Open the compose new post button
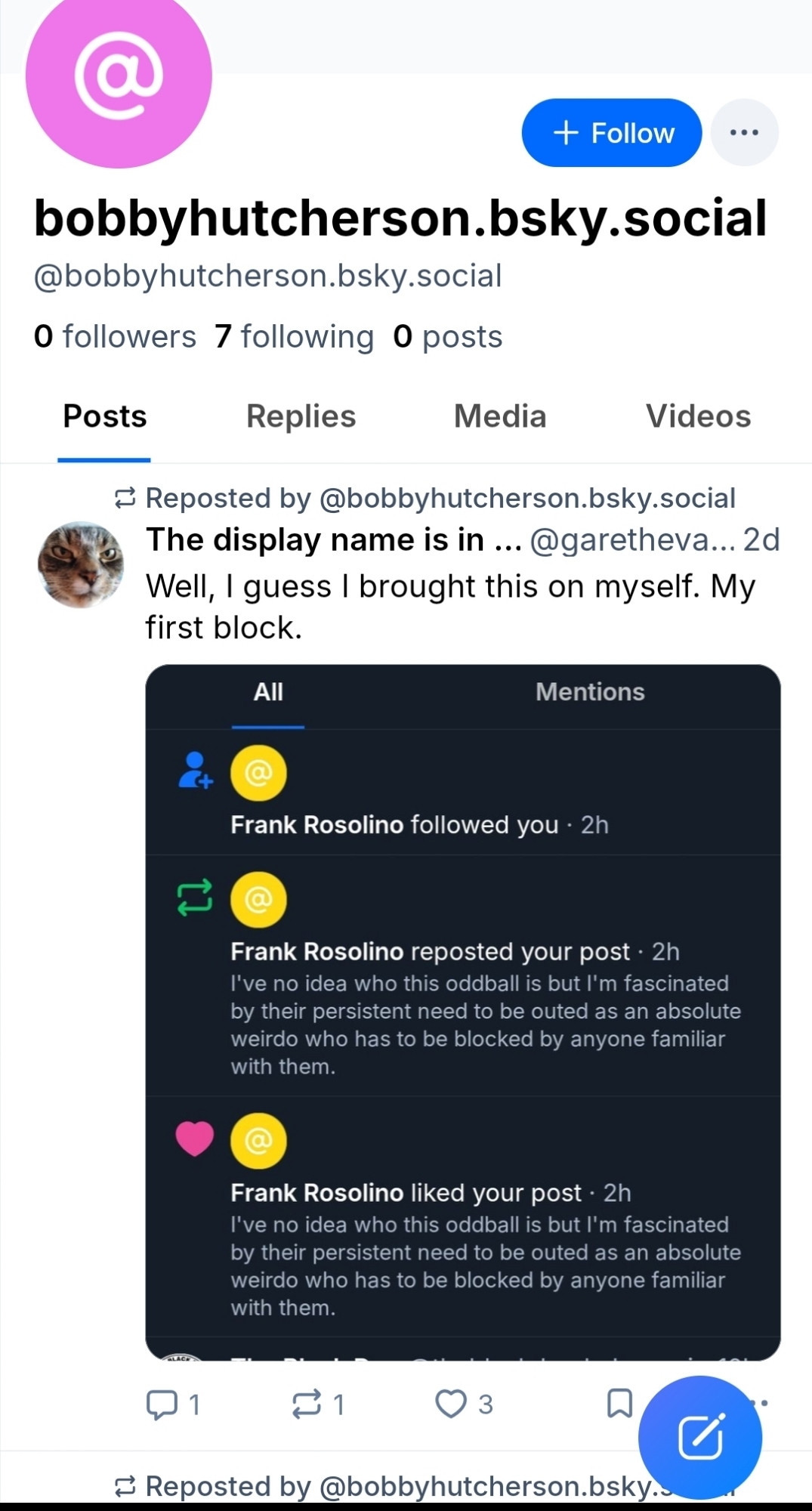Viewport: 812px width, 1511px height. coord(700,1437)
